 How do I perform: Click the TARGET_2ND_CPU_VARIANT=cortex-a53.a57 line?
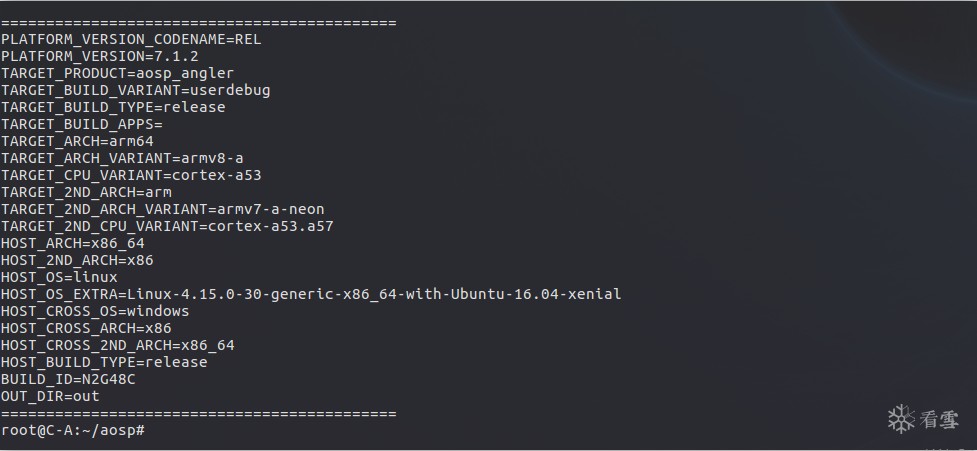click(x=167, y=226)
